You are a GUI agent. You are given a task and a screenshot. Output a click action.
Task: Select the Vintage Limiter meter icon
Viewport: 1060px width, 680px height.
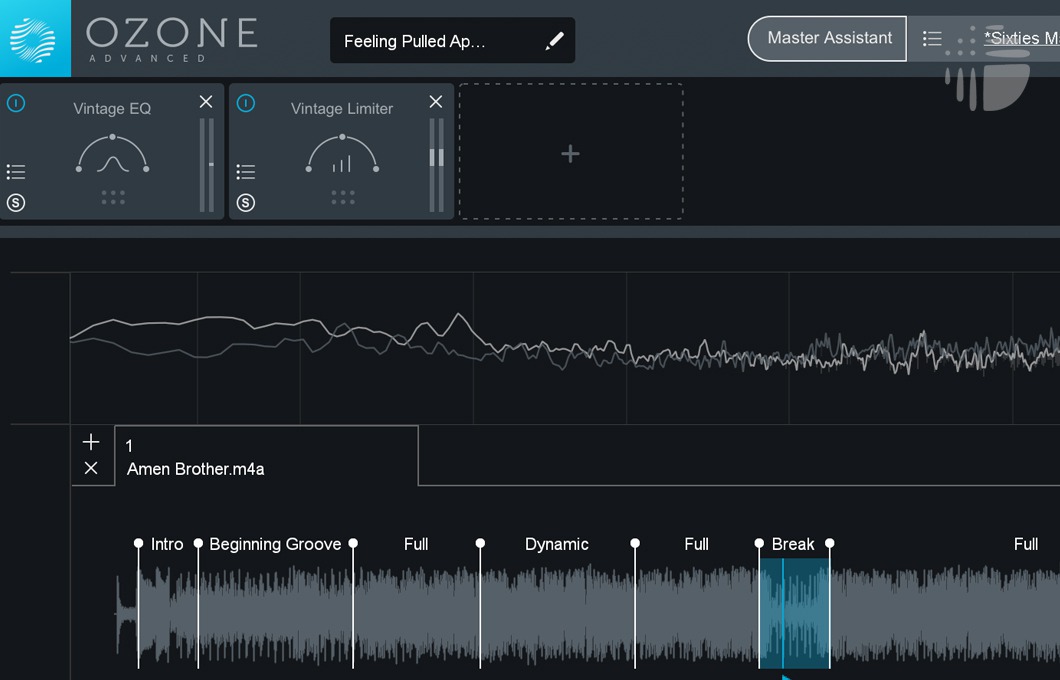tap(342, 154)
